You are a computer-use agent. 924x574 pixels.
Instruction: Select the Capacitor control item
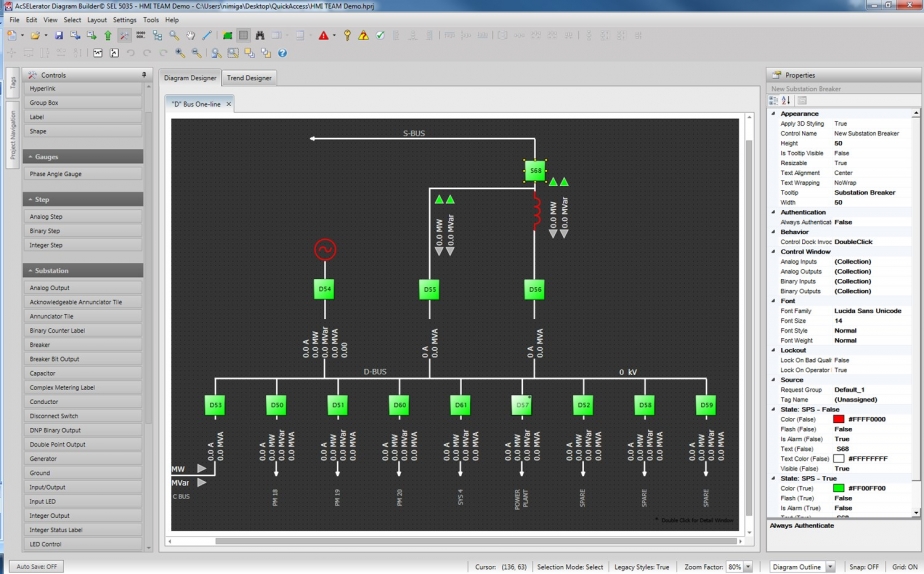click(43, 373)
